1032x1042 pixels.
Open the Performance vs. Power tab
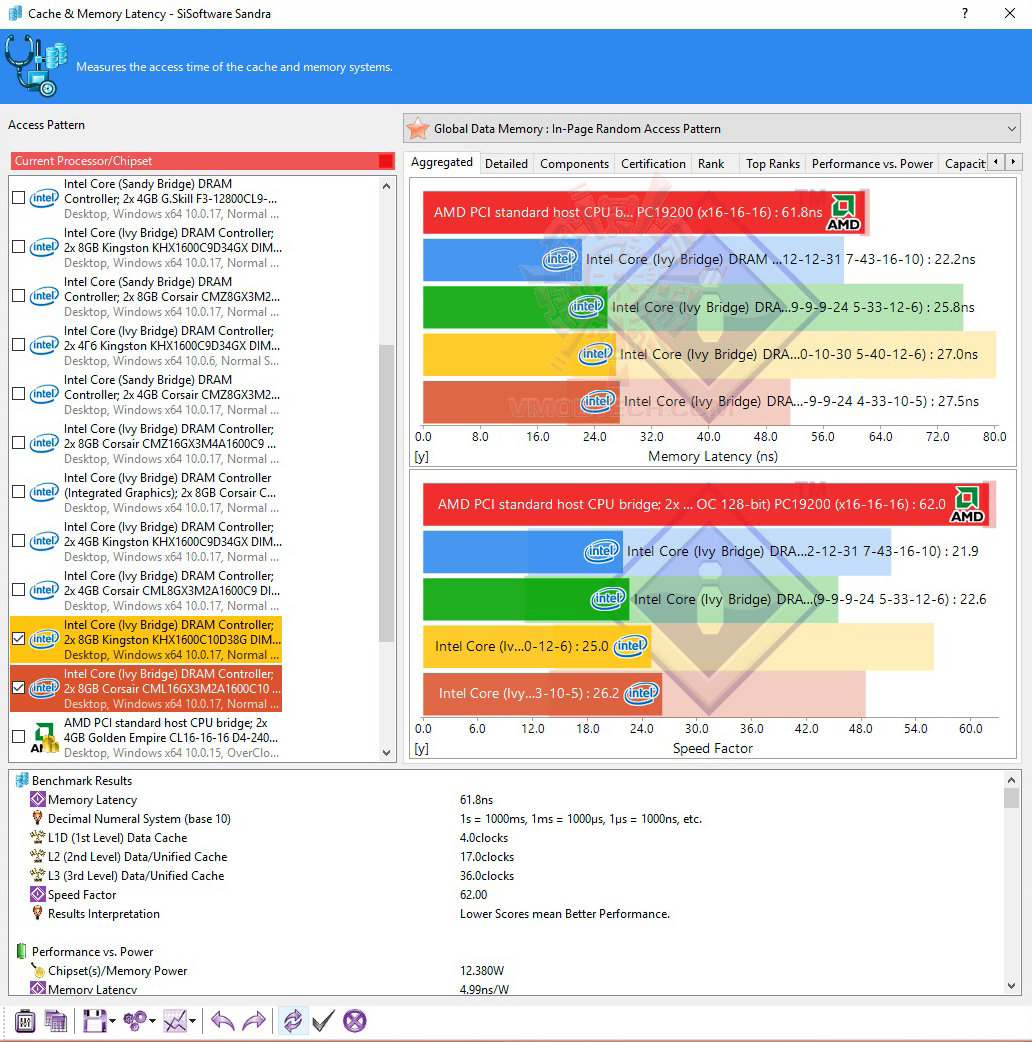coord(873,163)
